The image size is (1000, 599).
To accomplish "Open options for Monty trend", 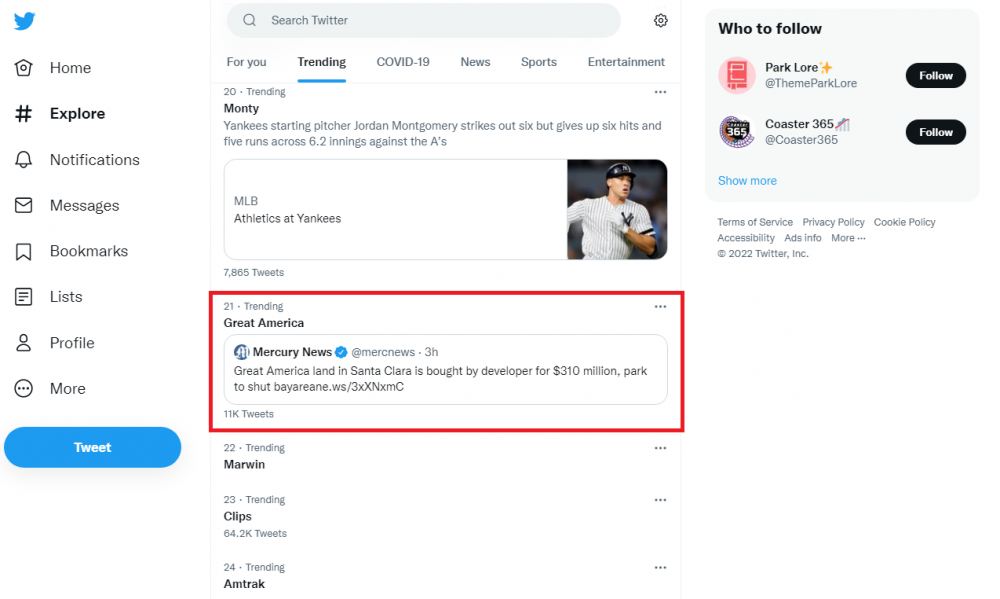I will click(660, 92).
